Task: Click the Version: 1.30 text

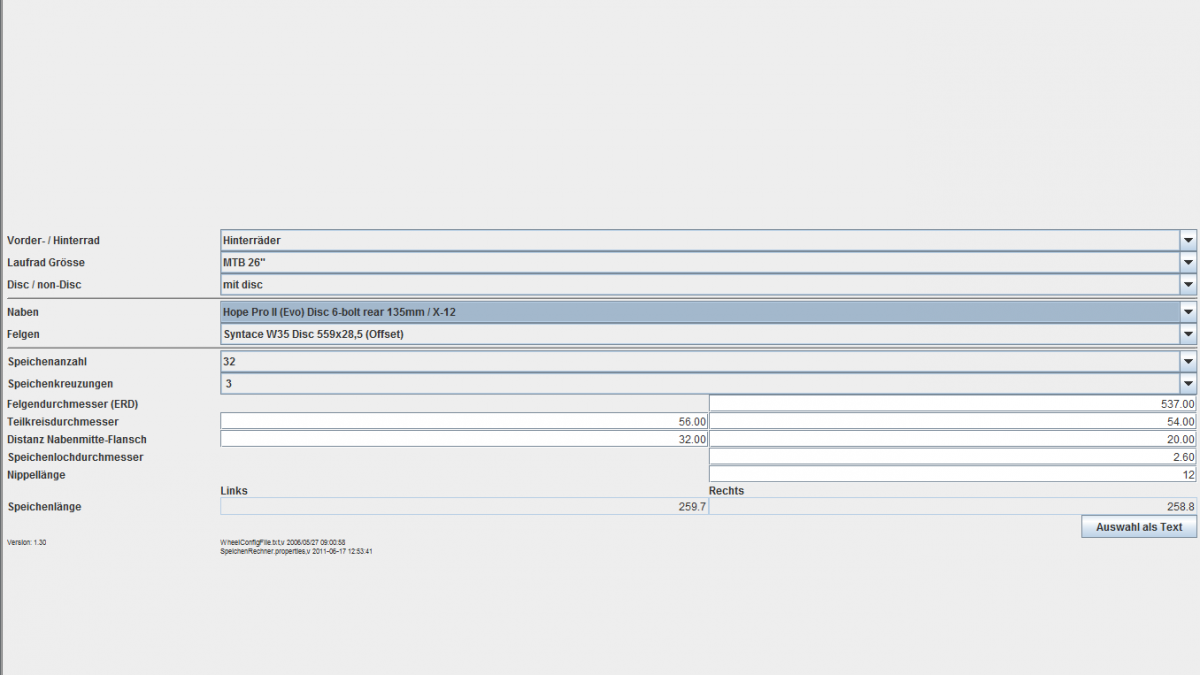Action: 27,542
